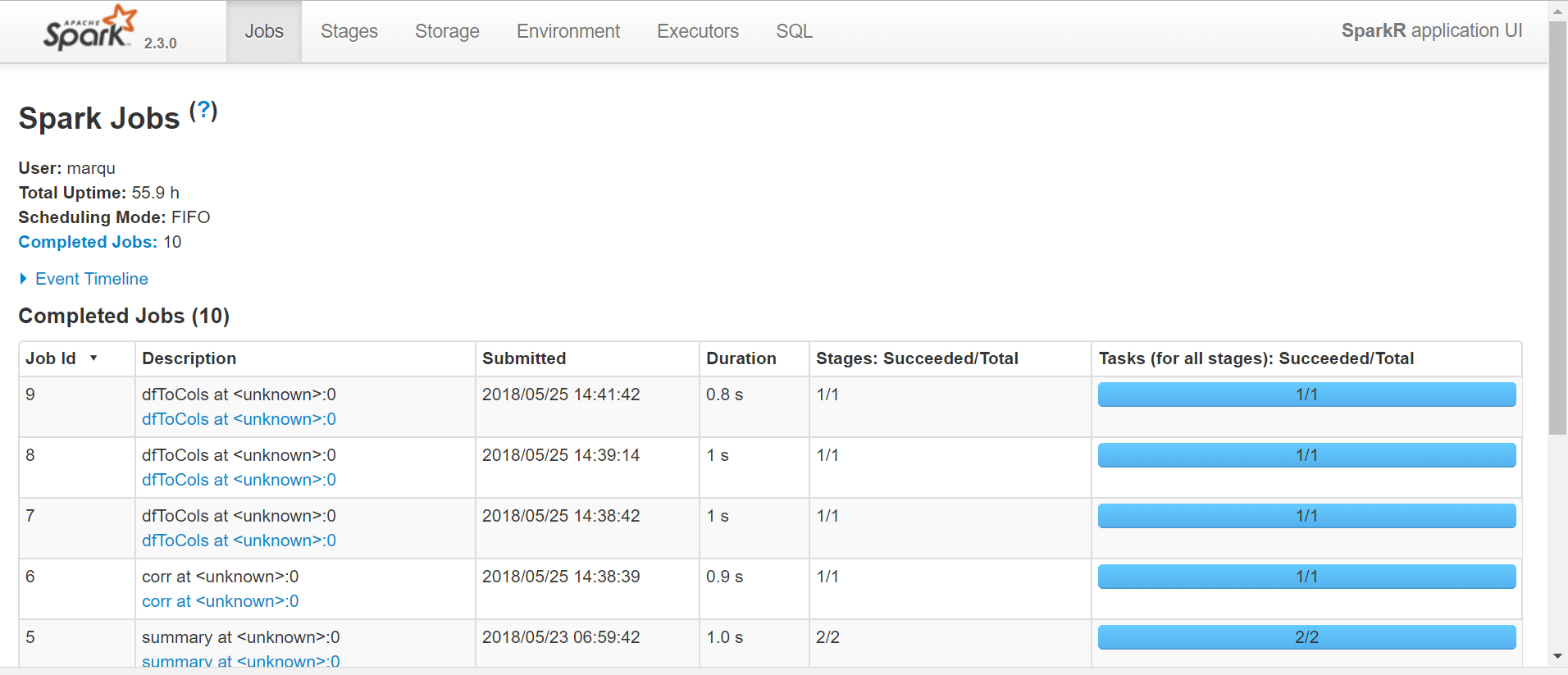The width and height of the screenshot is (1568, 675).
Task: Open dfToCols link for job 8
Action: pos(239,480)
